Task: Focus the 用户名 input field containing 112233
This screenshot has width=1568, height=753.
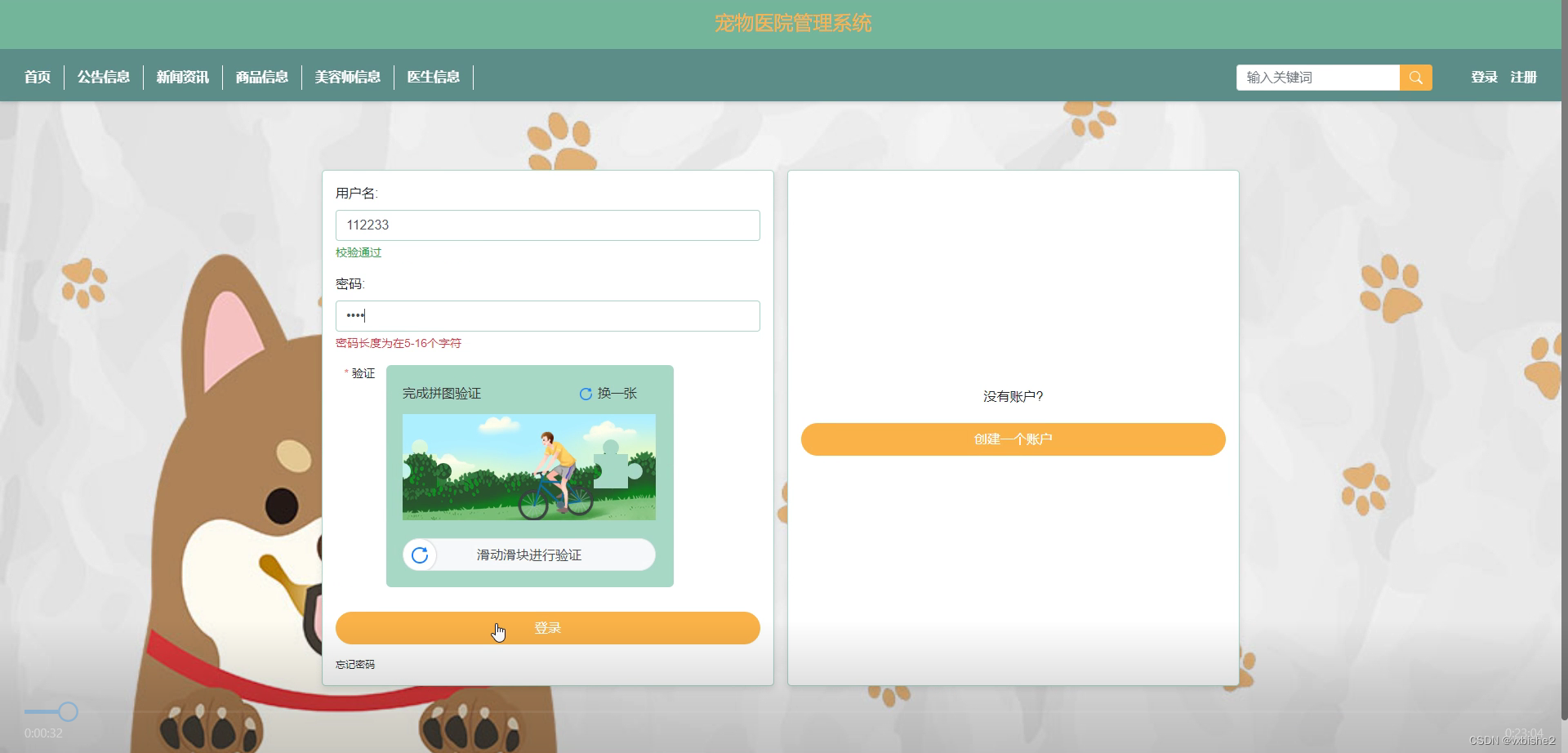Action: [548, 225]
